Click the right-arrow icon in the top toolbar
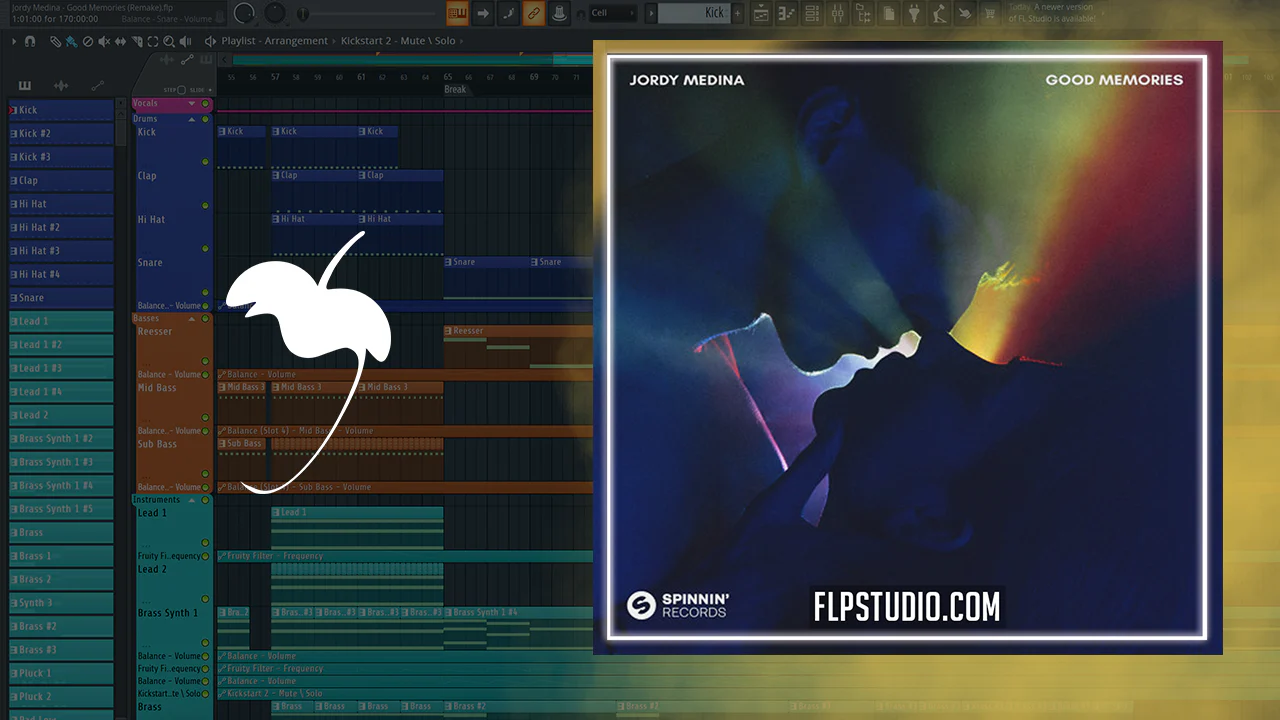This screenshot has height=720, width=1280. click(x=483, y=13)
